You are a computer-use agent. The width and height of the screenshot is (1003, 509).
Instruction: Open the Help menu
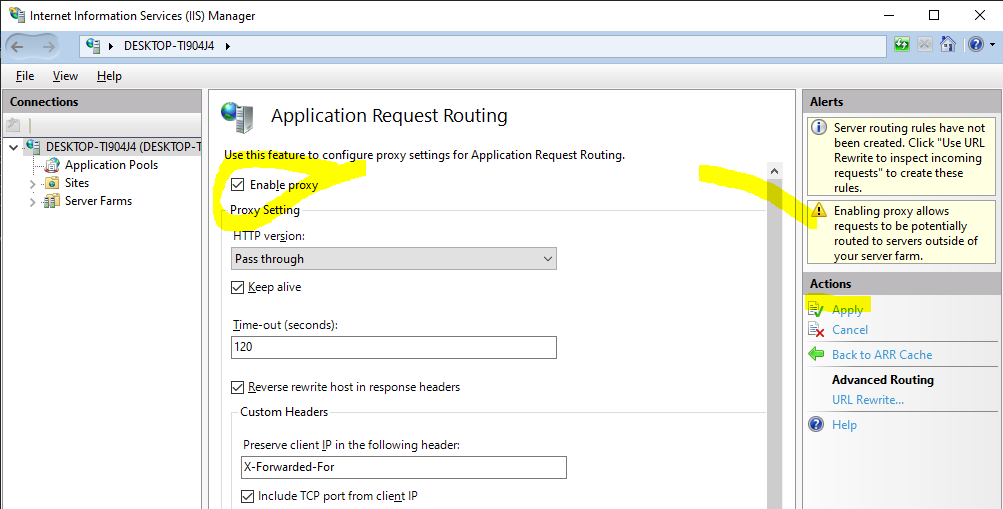(x=109, y=76)
